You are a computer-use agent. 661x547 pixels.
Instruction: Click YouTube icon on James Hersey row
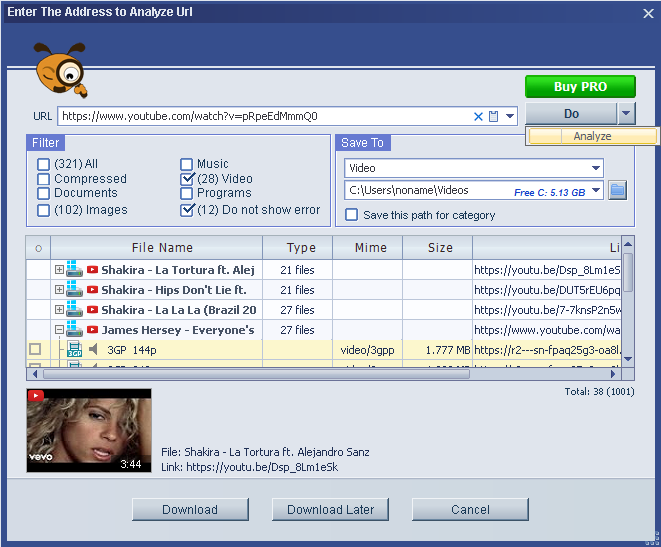pyautogui.click(x=92, y=330)
